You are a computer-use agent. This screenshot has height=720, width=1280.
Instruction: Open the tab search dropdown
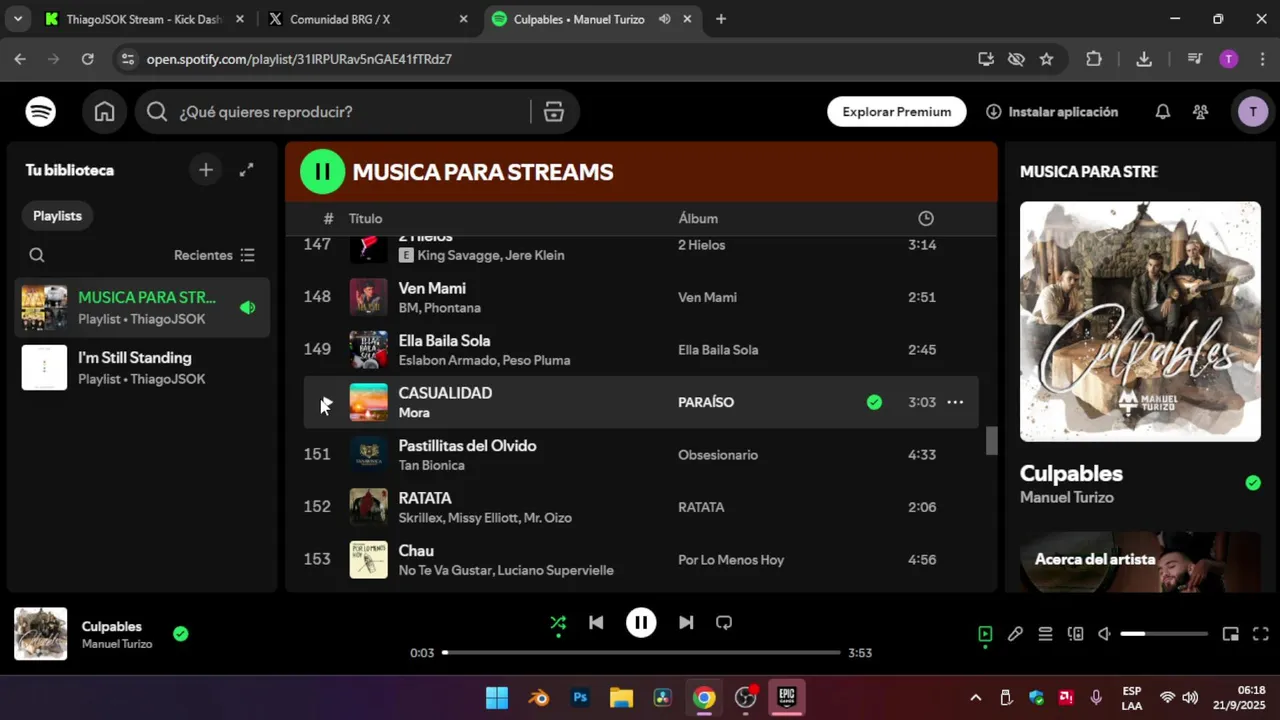[17, 19]
